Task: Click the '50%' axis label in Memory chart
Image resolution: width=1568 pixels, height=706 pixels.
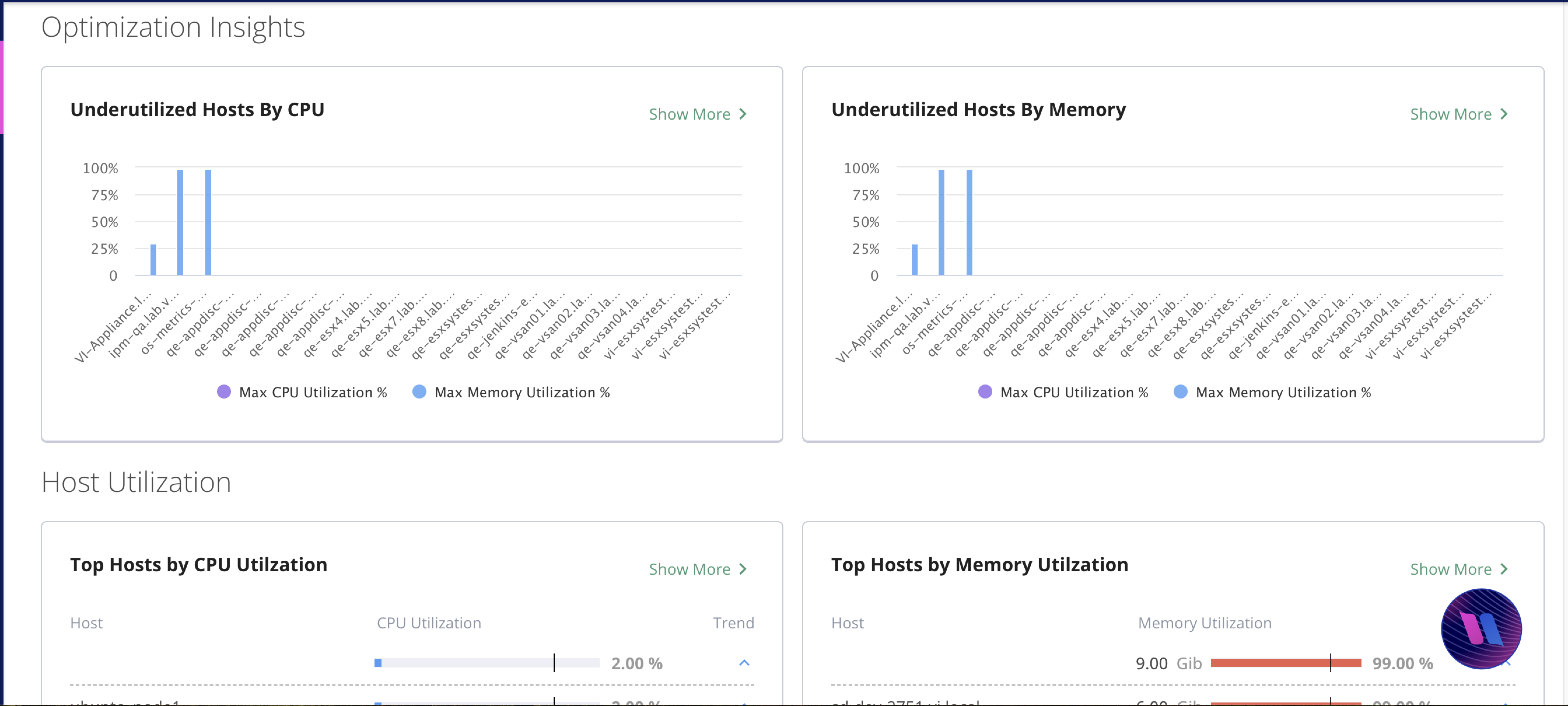Action: tap(866, 222)
